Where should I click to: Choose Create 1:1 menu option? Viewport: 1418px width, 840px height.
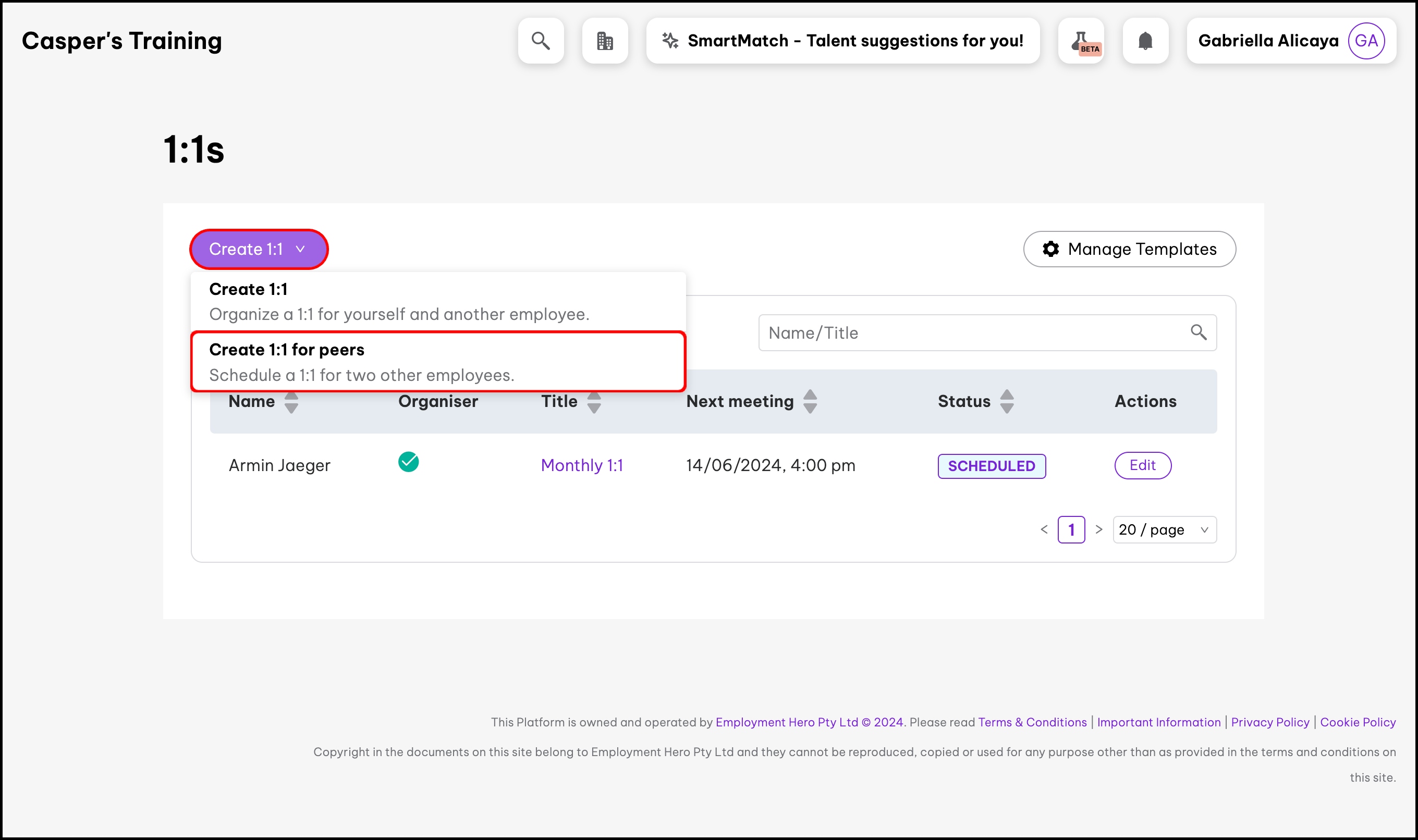(438, 301)
